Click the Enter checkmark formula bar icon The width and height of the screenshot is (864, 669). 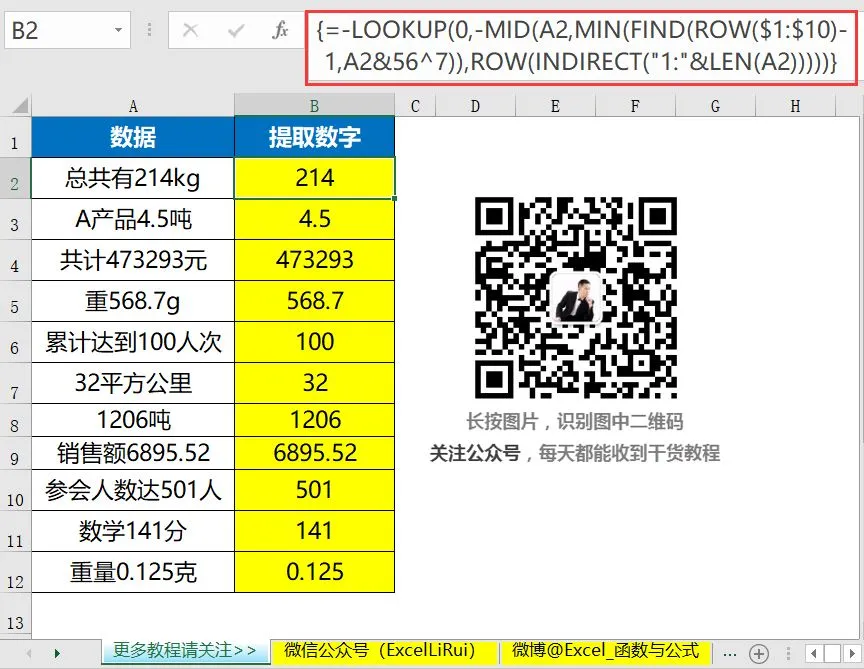[235, 30]
